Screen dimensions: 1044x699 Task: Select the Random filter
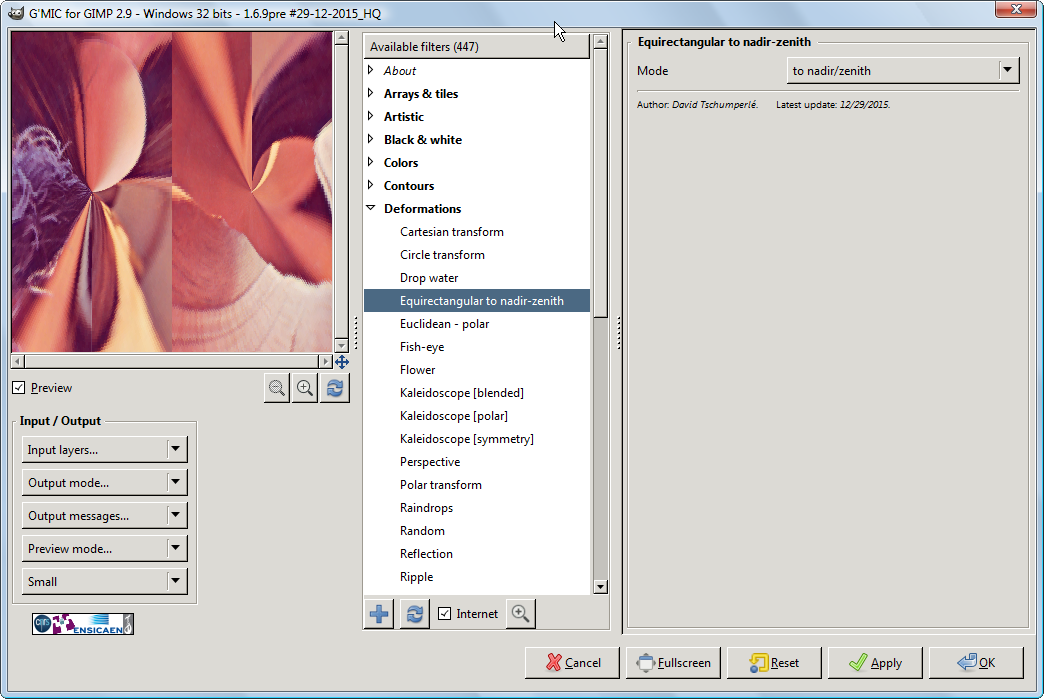pyautogui.click(x=477, y=531)
